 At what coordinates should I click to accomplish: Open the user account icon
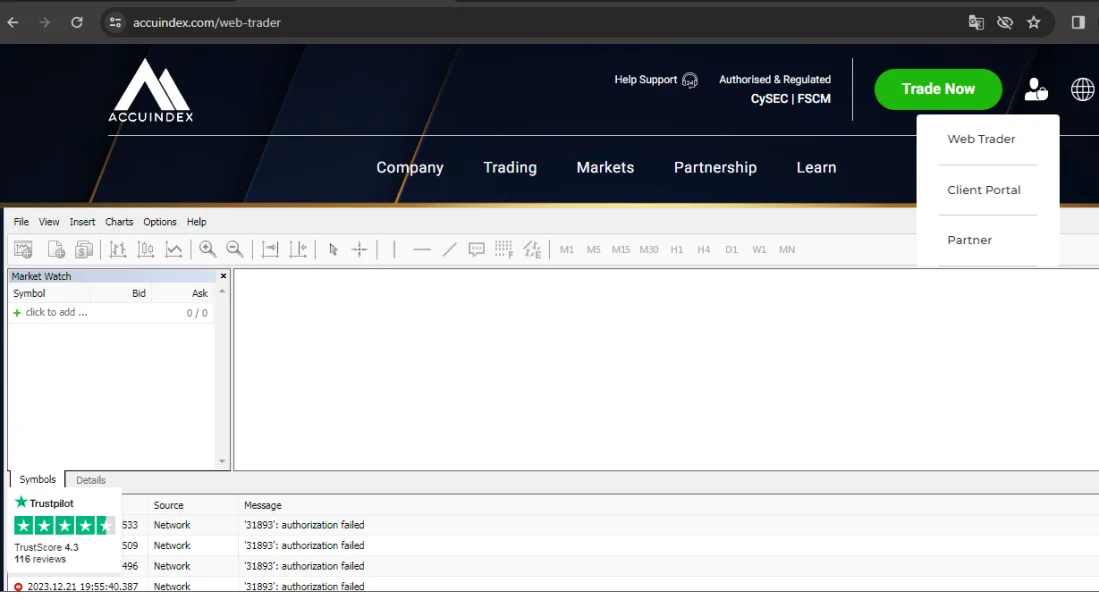tap(1036, 89)
